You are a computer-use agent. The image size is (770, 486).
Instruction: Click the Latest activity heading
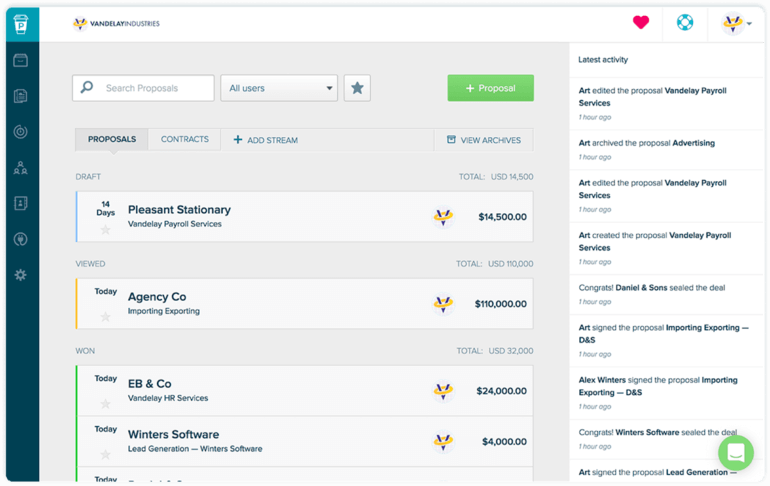pyautogui.click(x=603, y=59)
